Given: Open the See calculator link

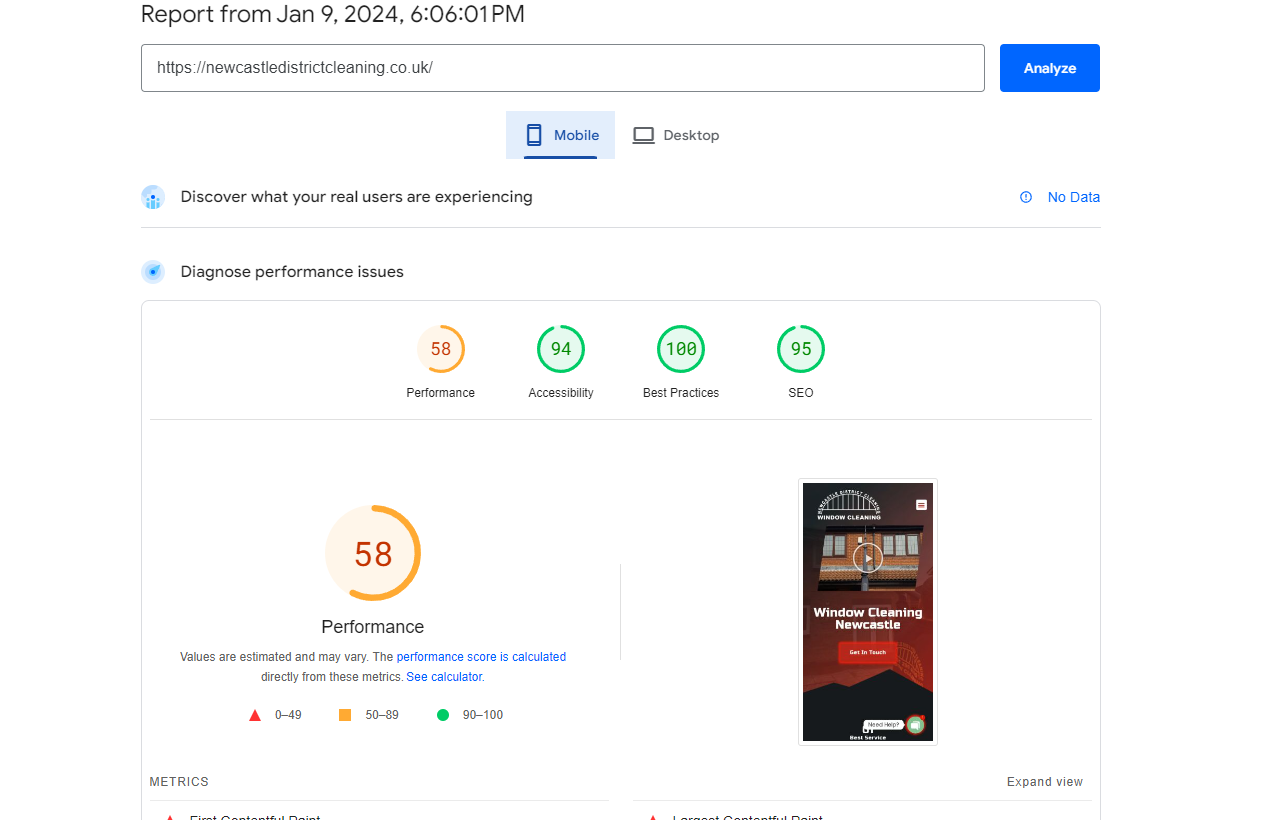Looking at the screenshot, I should (444, 677).
